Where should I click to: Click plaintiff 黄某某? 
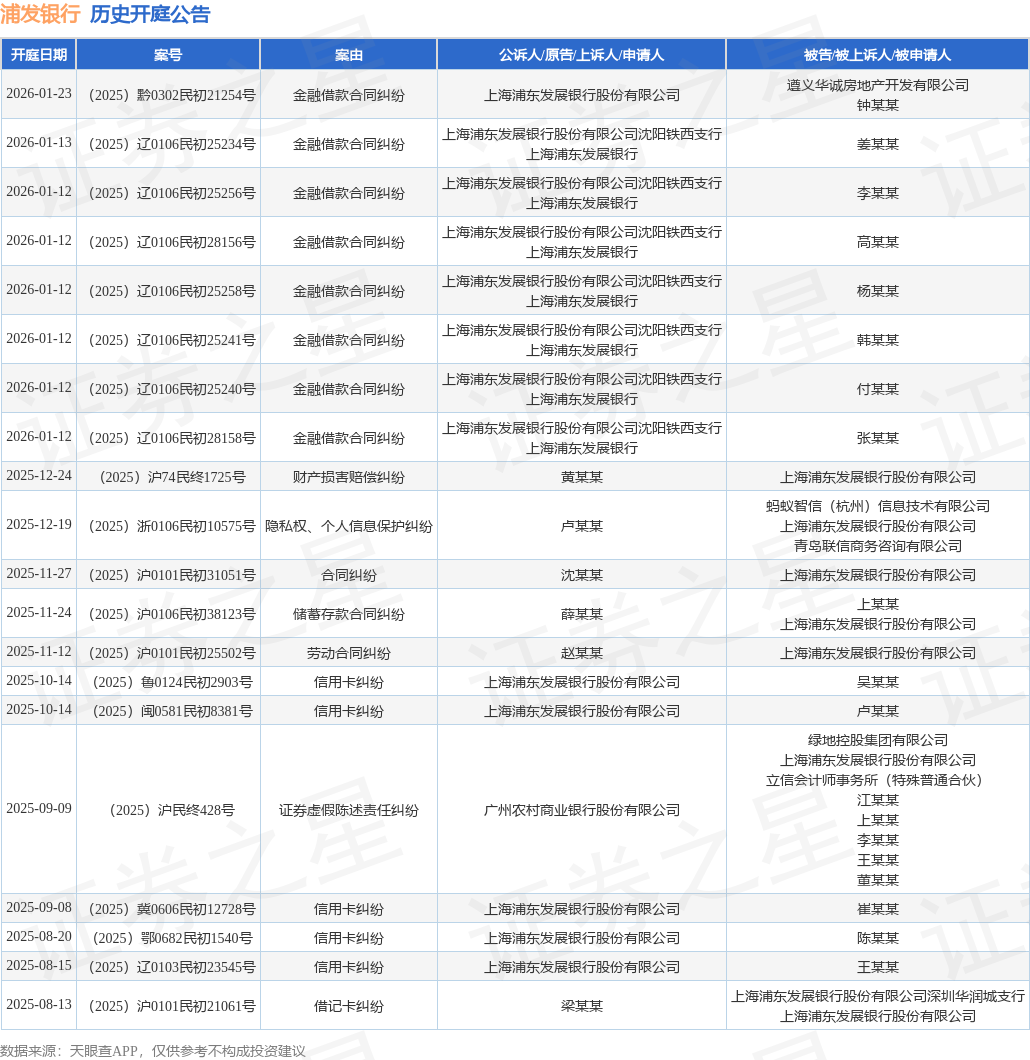point(581,477)
